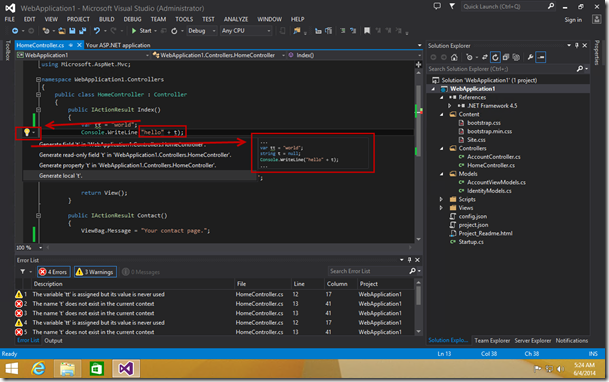Click the Save All toolbar icon
609x382 pixels.
click(x=82, y=31)
